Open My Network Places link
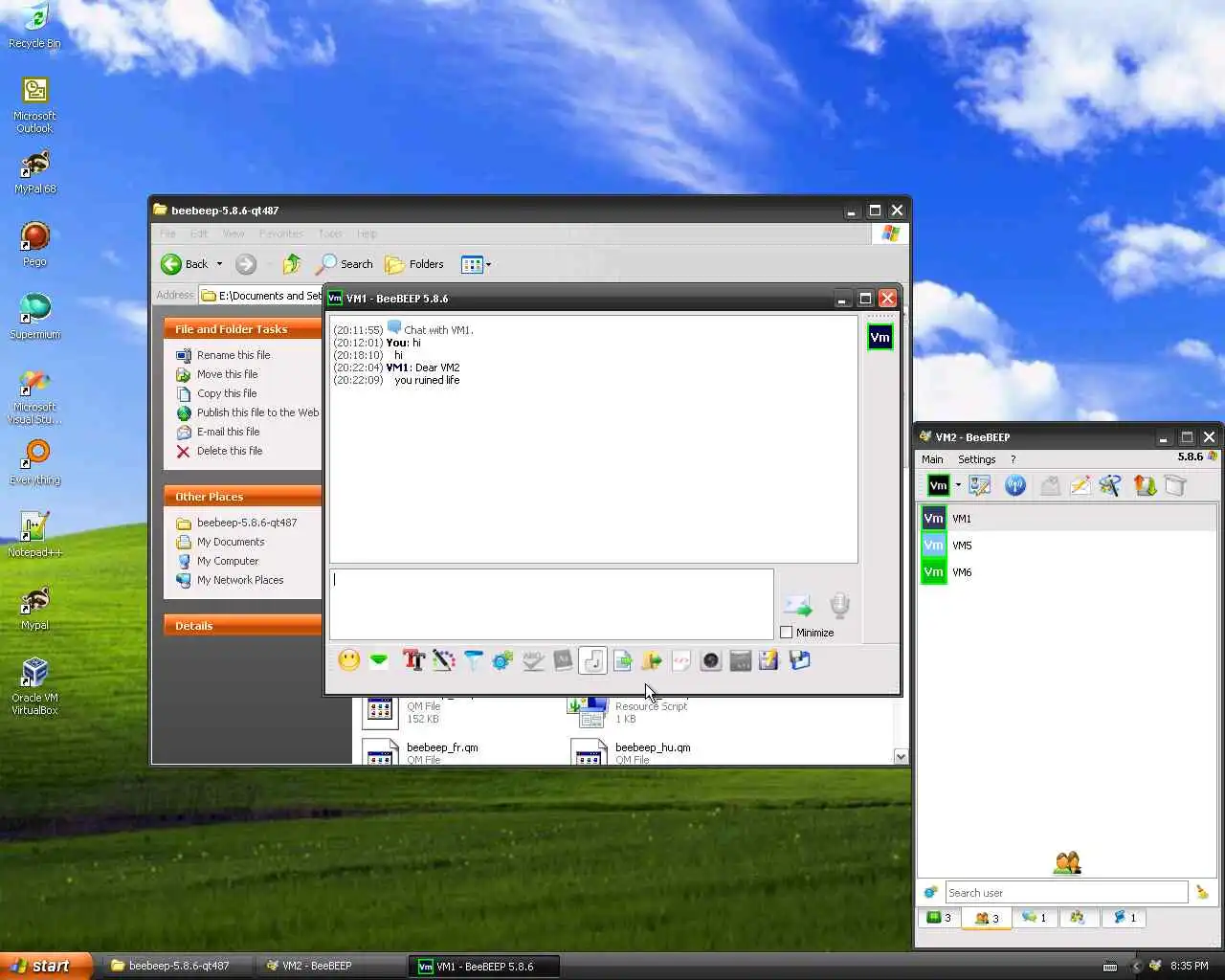Screen dimensions: 1225x980 pyautogui.click(x=240, y=580)
